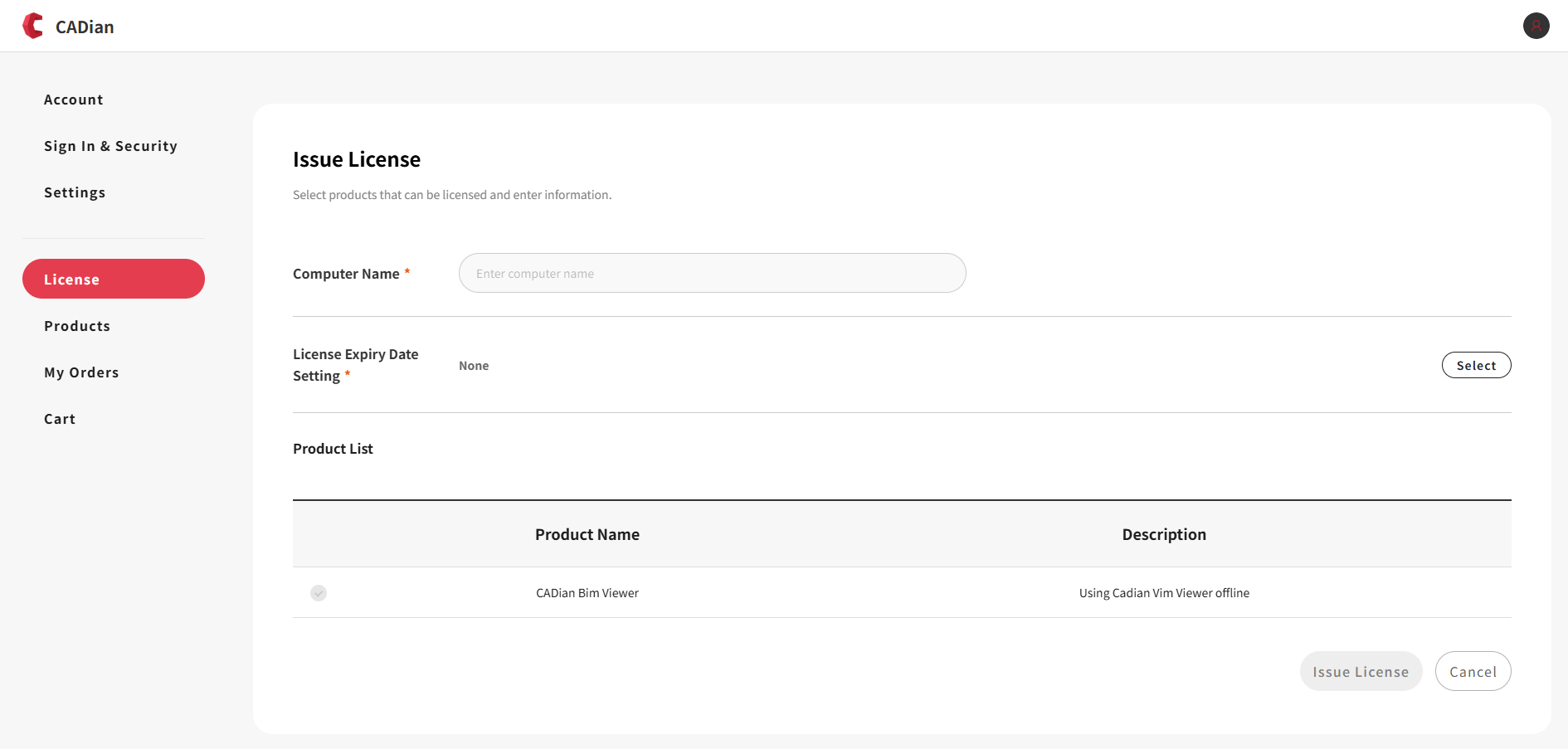Open the user profile avatar menu
The image size is (1568, 749).
point(1536,26)
